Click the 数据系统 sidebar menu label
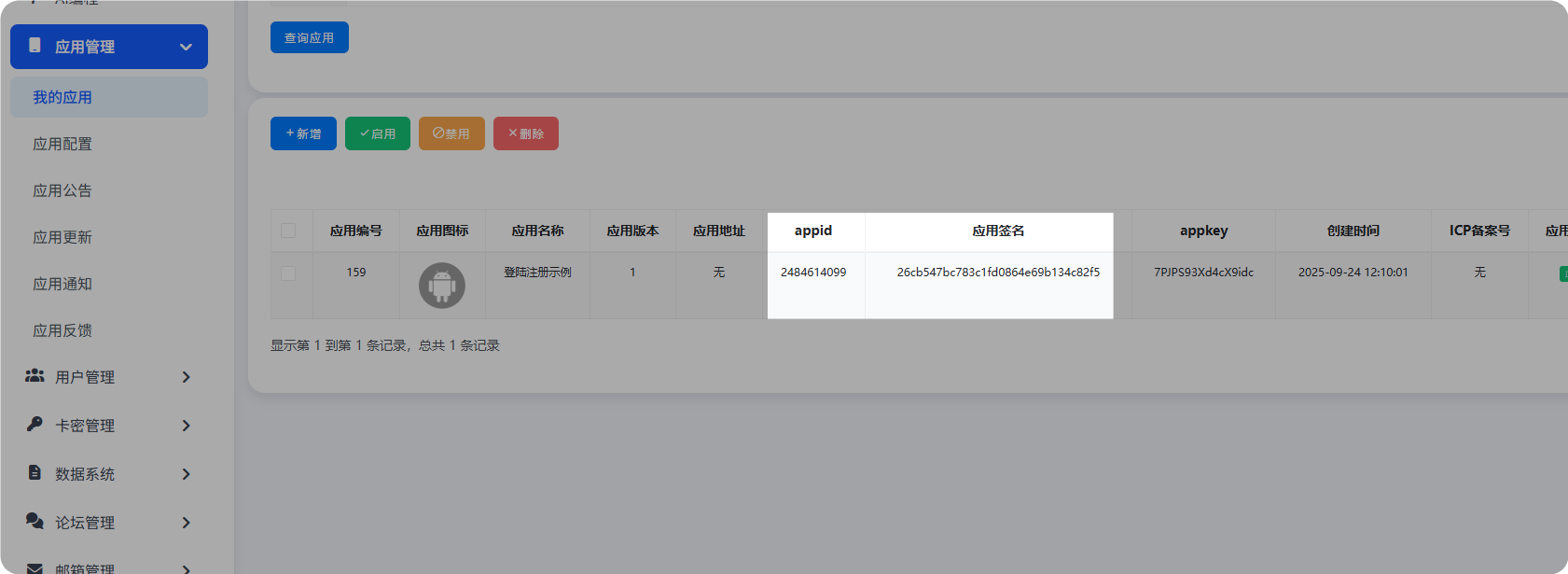Screen dimensions: 1568x574 (x=85, y=474)
